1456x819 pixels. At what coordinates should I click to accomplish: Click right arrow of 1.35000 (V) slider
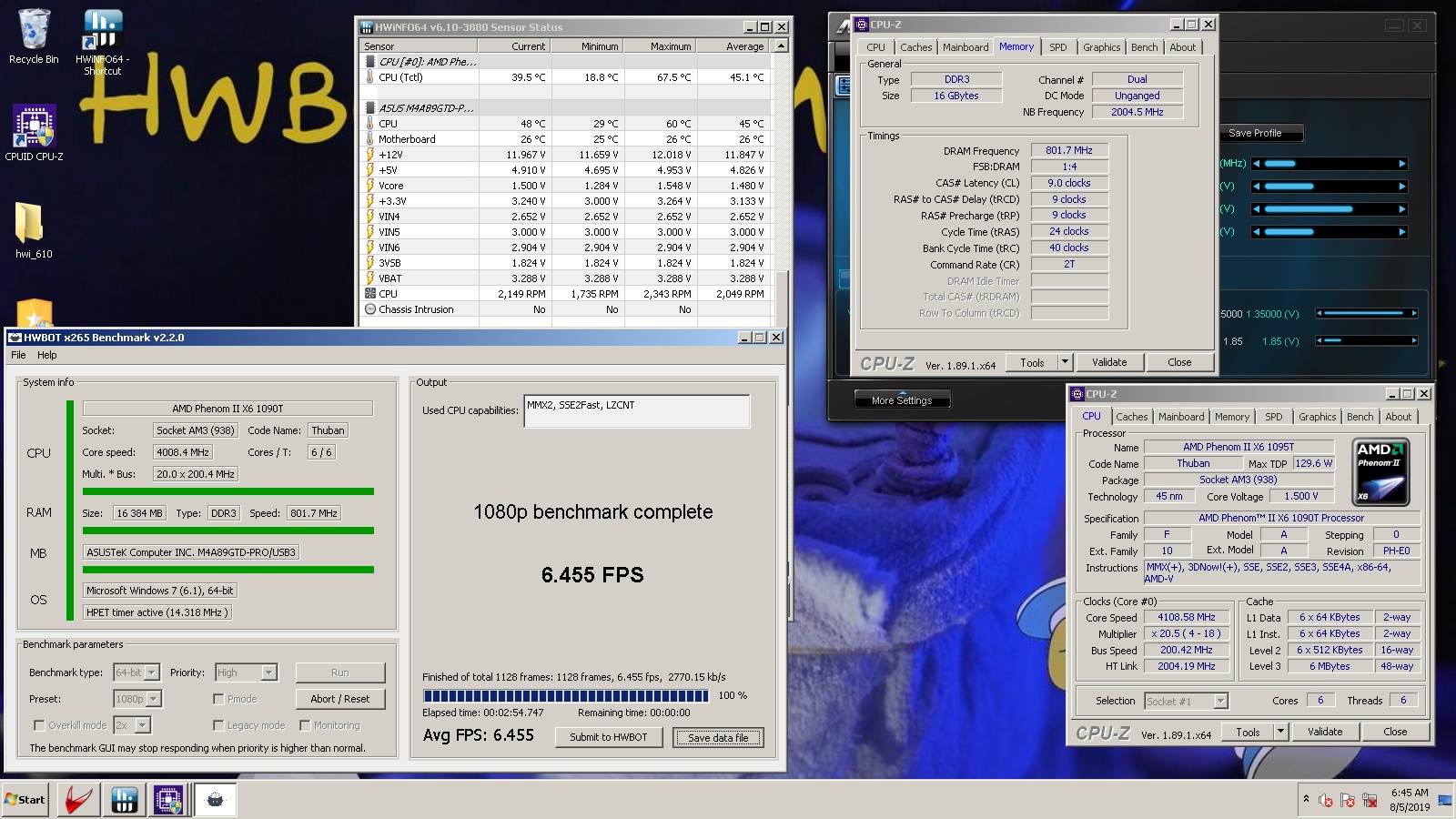coord(1414,313)
